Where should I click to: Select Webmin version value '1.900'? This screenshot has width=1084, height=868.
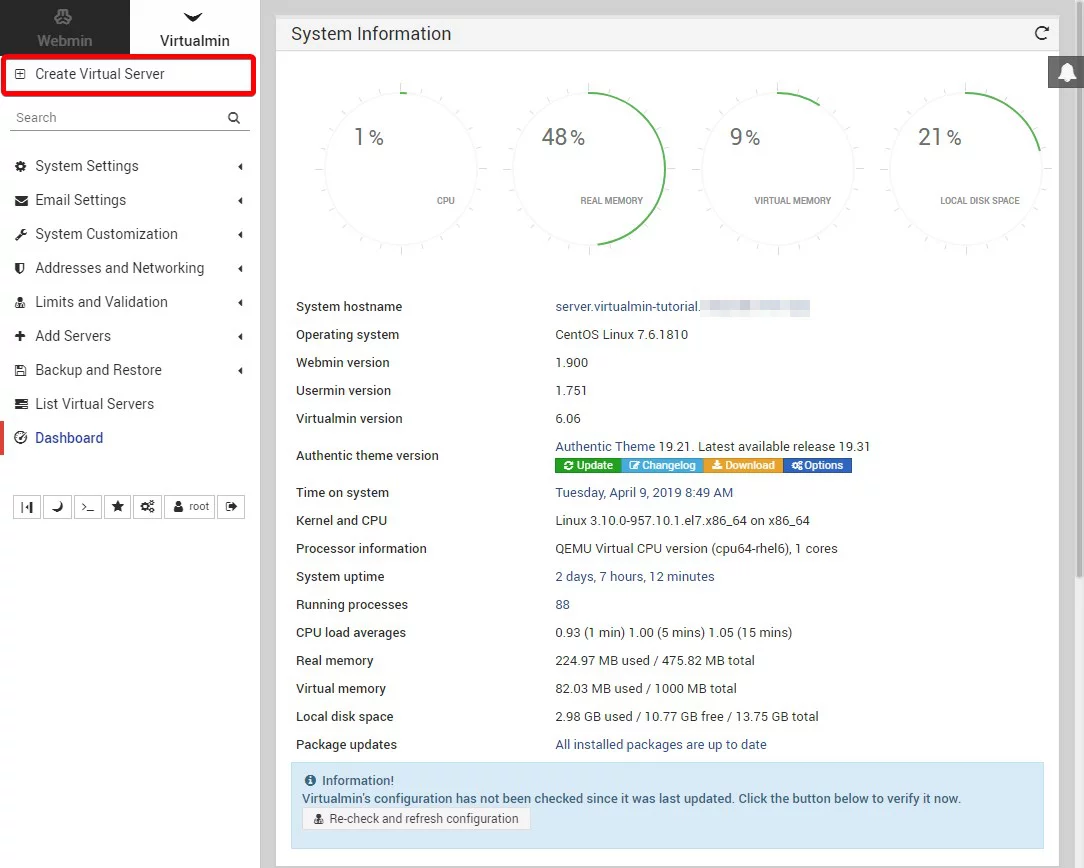(x=572, y=363)
